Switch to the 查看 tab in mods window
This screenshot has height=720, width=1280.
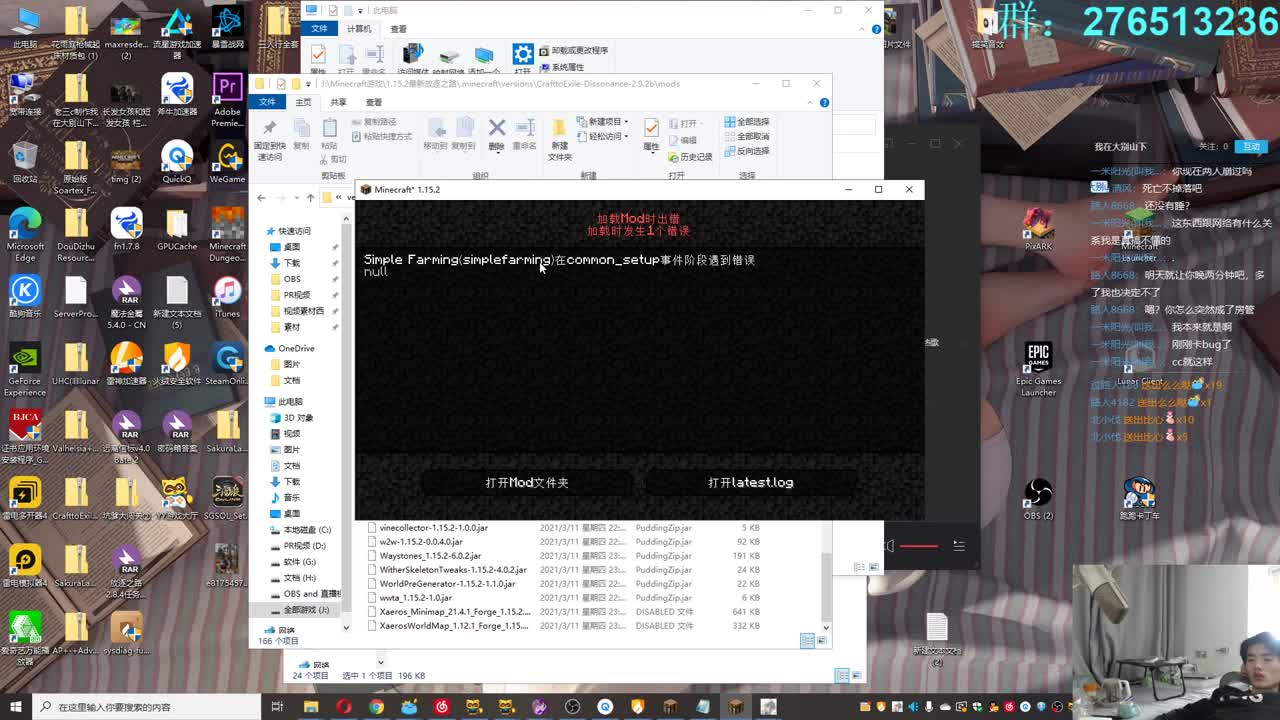pos(373,102)
